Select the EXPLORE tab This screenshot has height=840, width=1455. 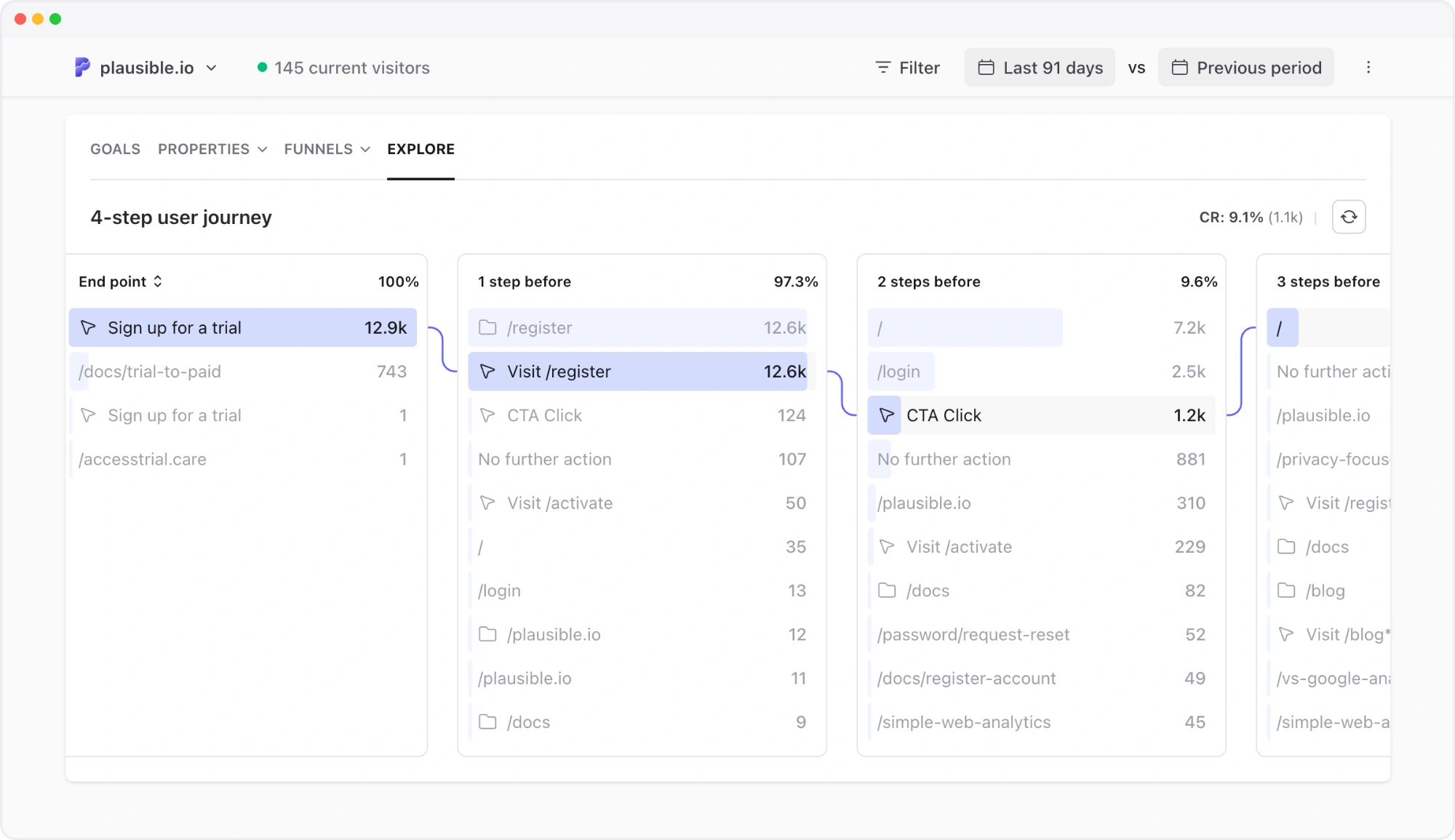click(420, 149)
